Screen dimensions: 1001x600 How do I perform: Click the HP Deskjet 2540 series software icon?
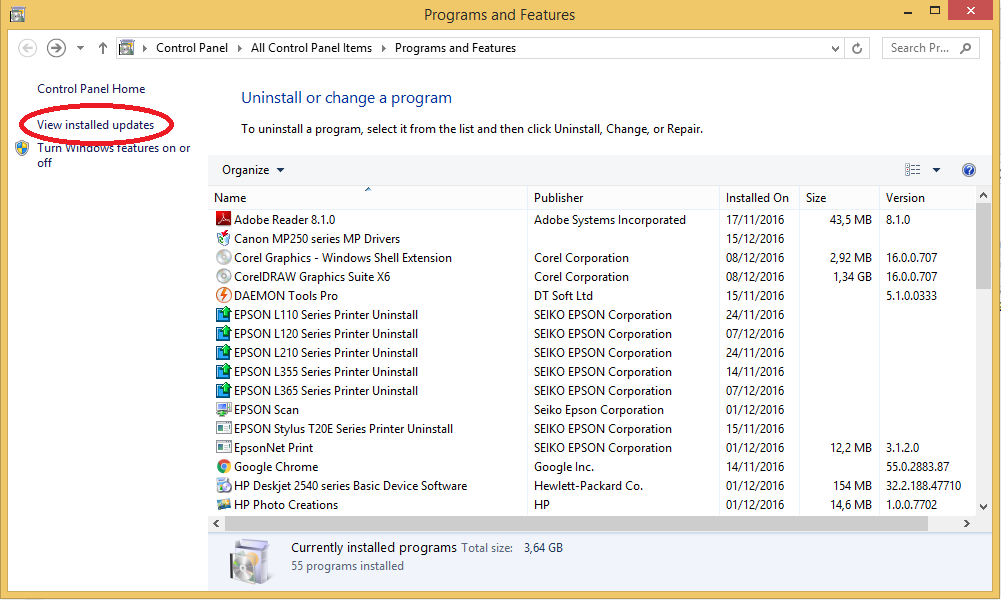tap(223, 485)
